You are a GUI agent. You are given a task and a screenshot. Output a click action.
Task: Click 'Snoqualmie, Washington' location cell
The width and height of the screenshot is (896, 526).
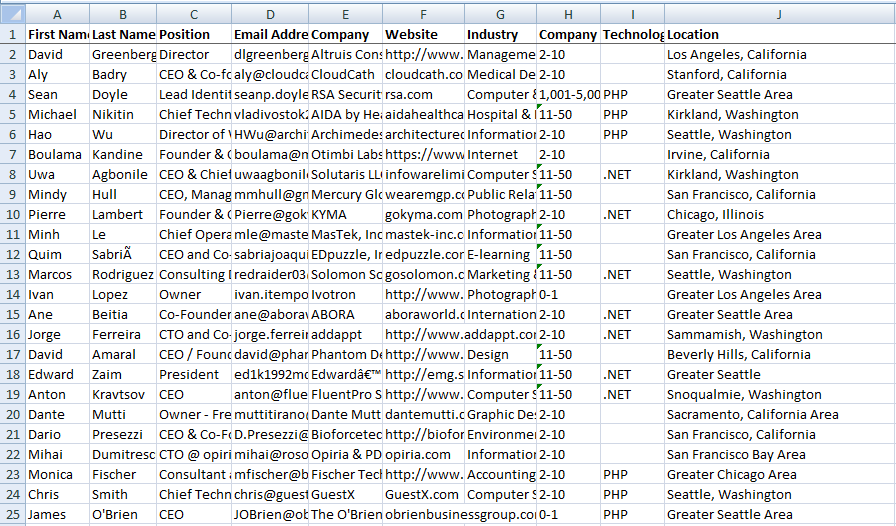(779, 394)
